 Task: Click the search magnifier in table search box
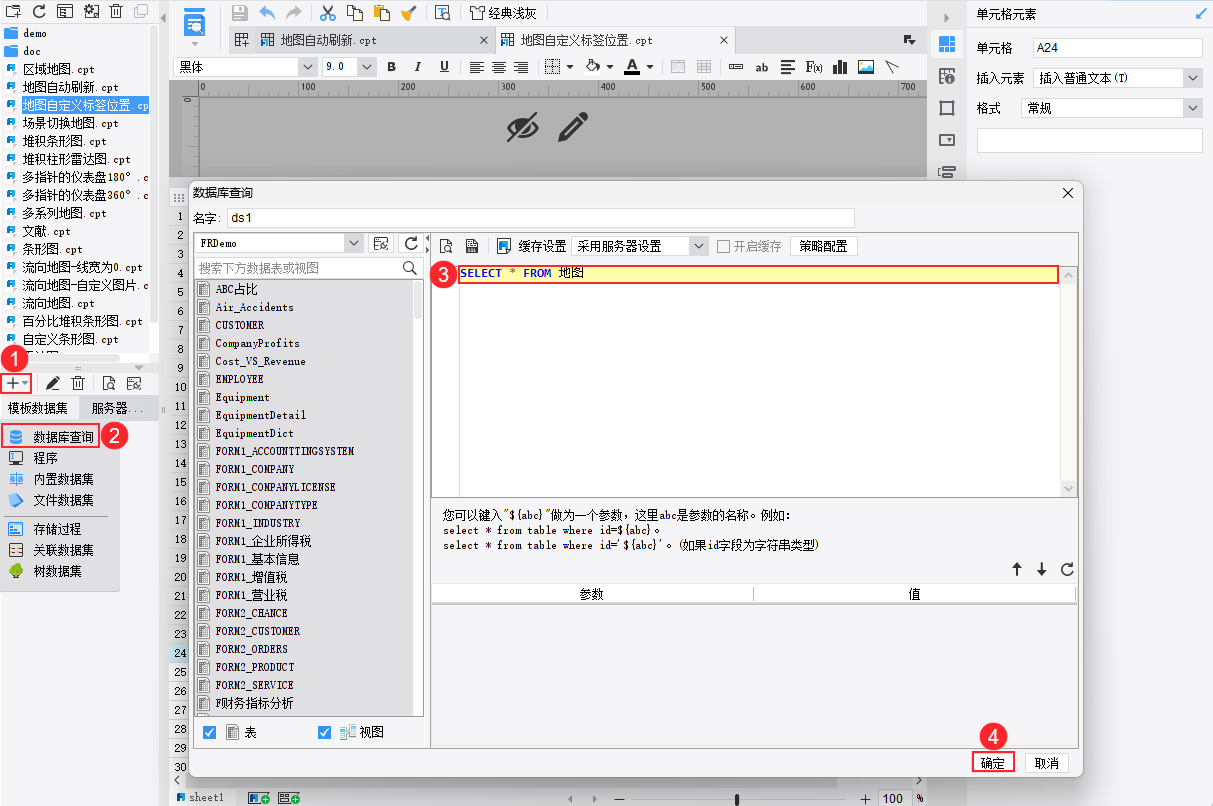409,268
